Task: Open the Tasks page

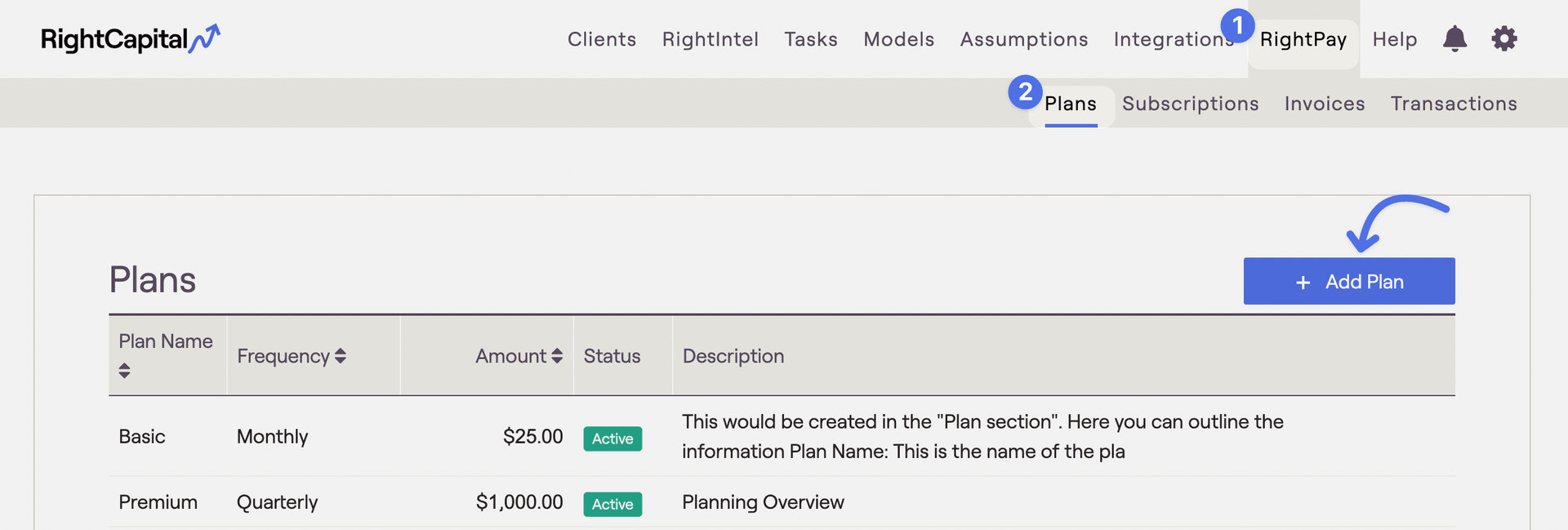Action: pos(811,39)
